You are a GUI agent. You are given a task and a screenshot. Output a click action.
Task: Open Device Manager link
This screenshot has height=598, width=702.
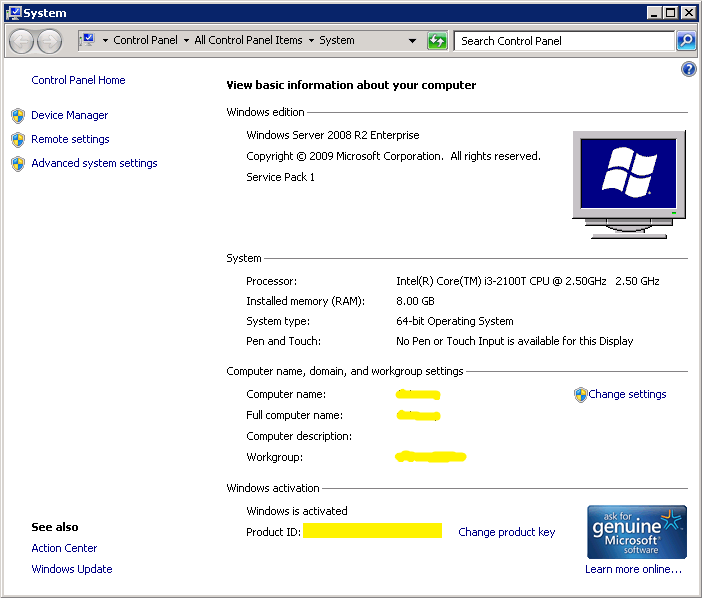tap(69, 115)
